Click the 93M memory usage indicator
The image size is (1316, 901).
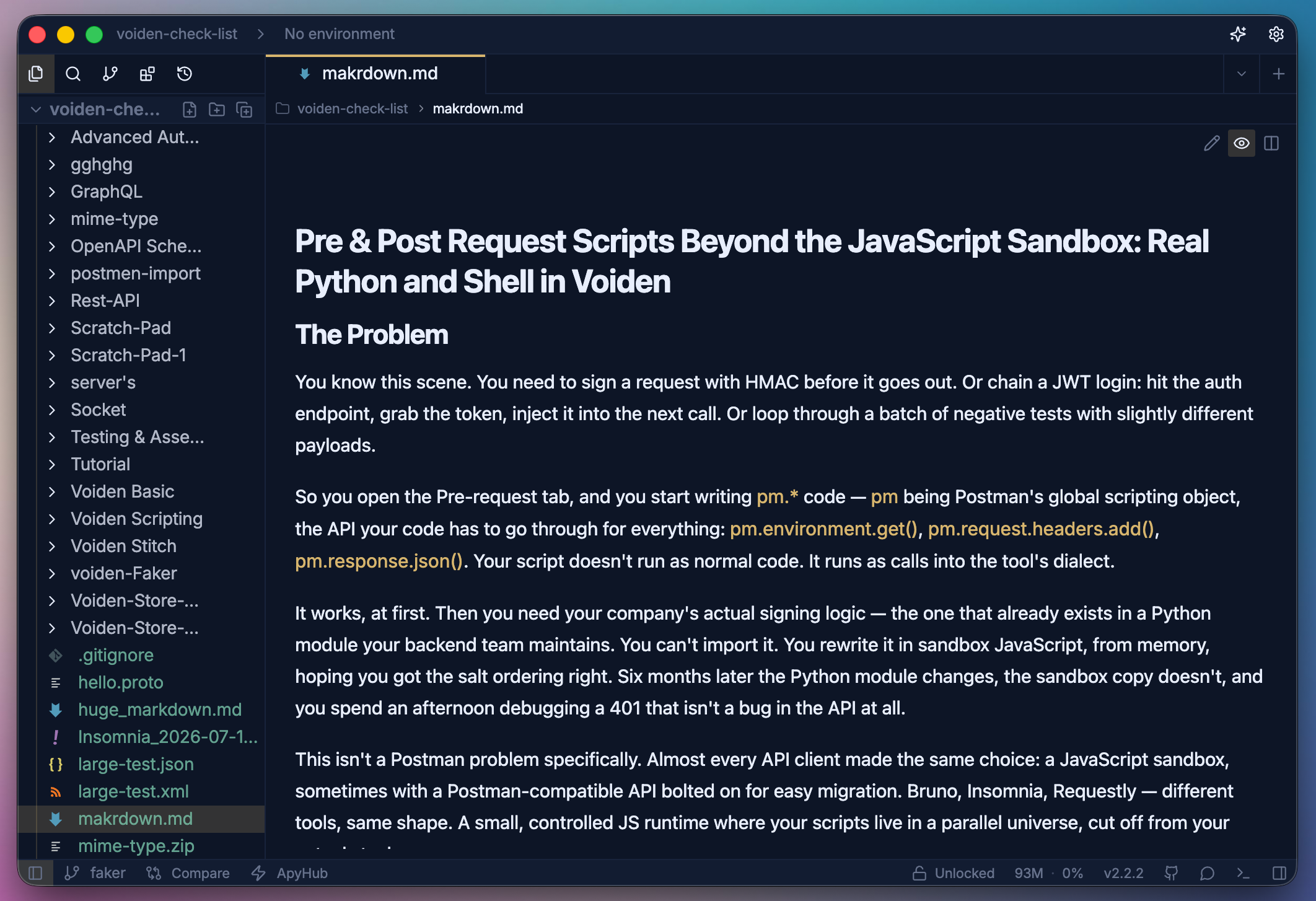1029,873
